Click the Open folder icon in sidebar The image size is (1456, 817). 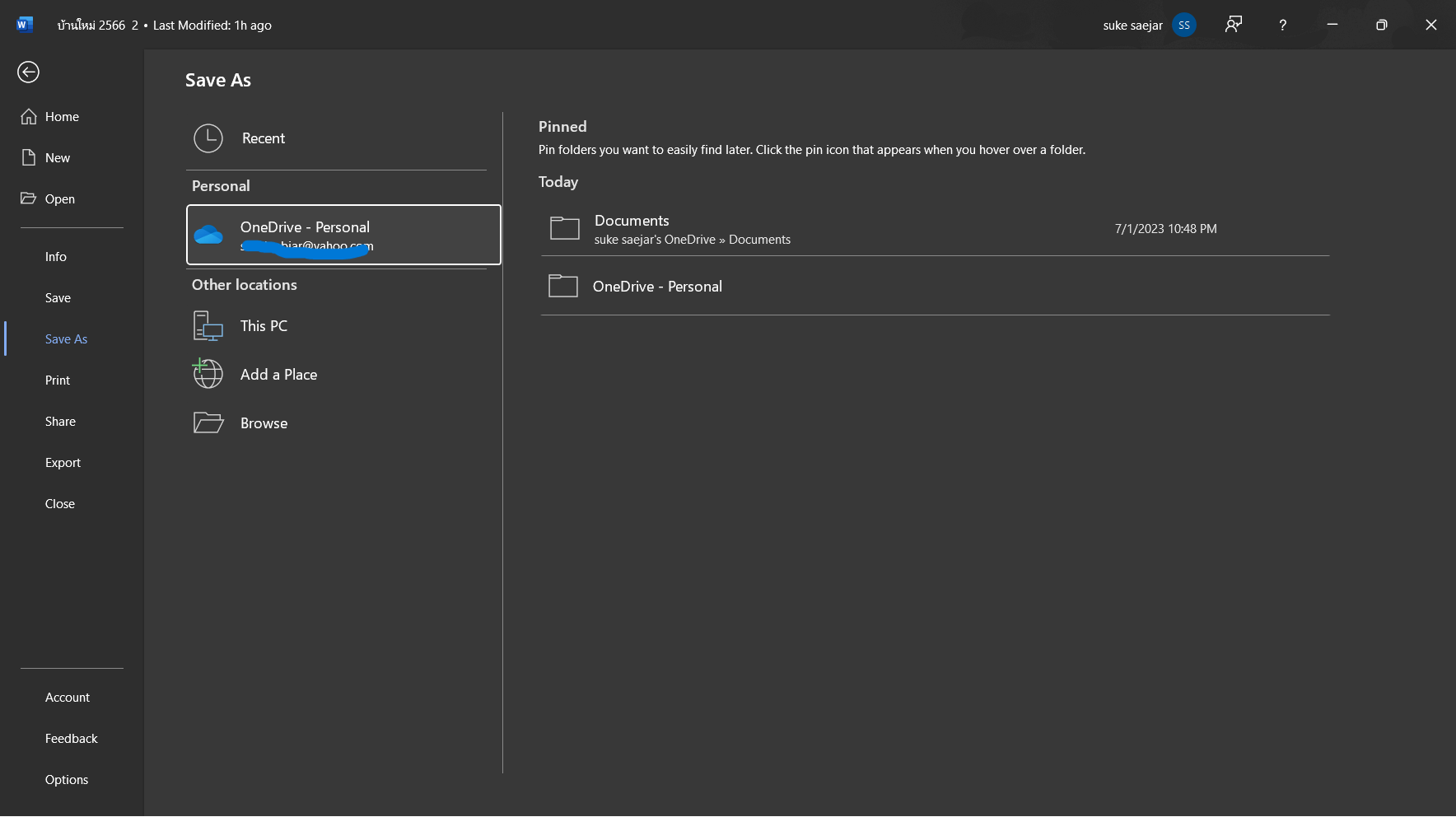[29, 198]
